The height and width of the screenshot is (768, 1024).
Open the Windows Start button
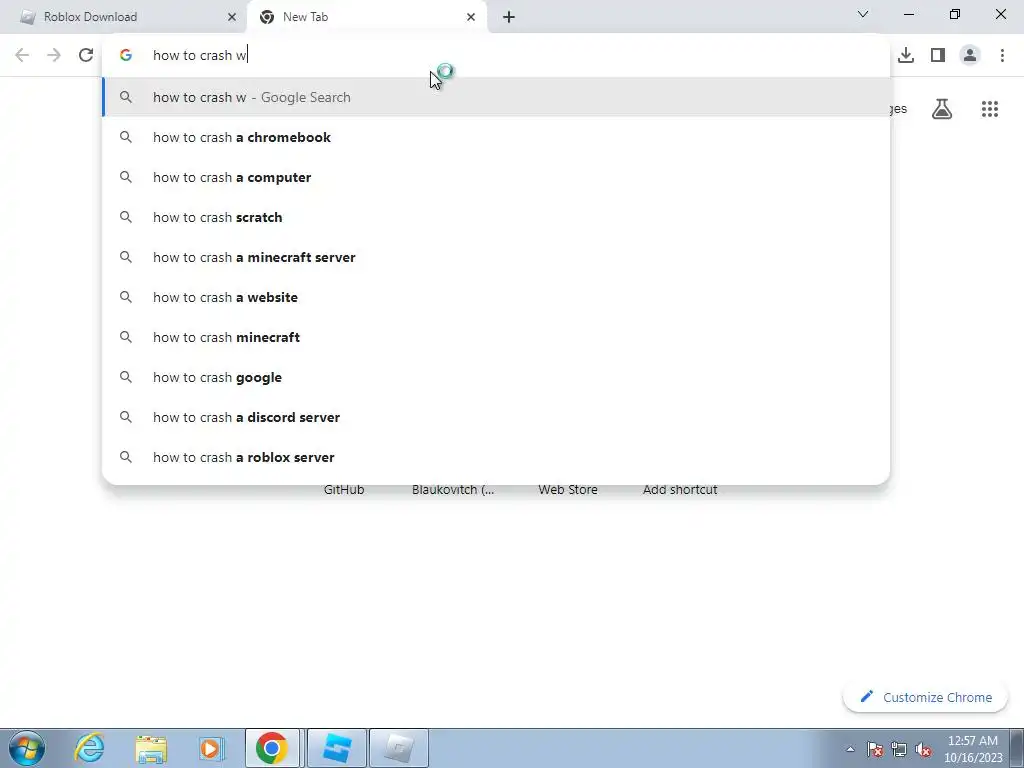point(27,748)
